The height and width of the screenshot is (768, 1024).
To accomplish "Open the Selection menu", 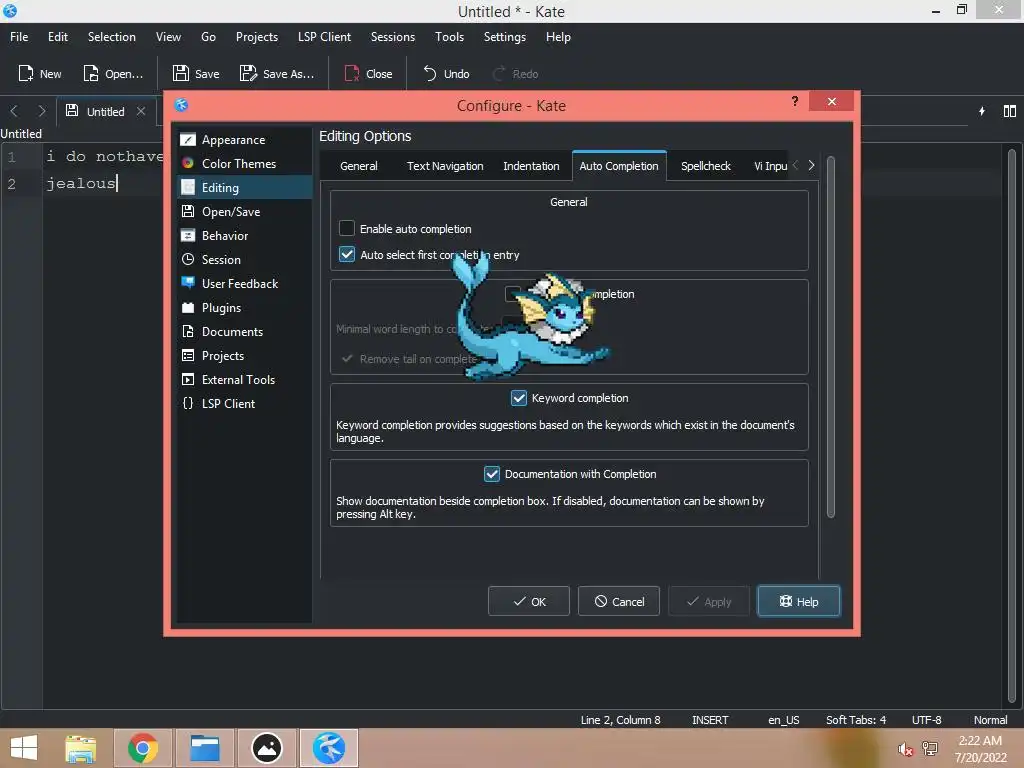I will tap(112, 37).
